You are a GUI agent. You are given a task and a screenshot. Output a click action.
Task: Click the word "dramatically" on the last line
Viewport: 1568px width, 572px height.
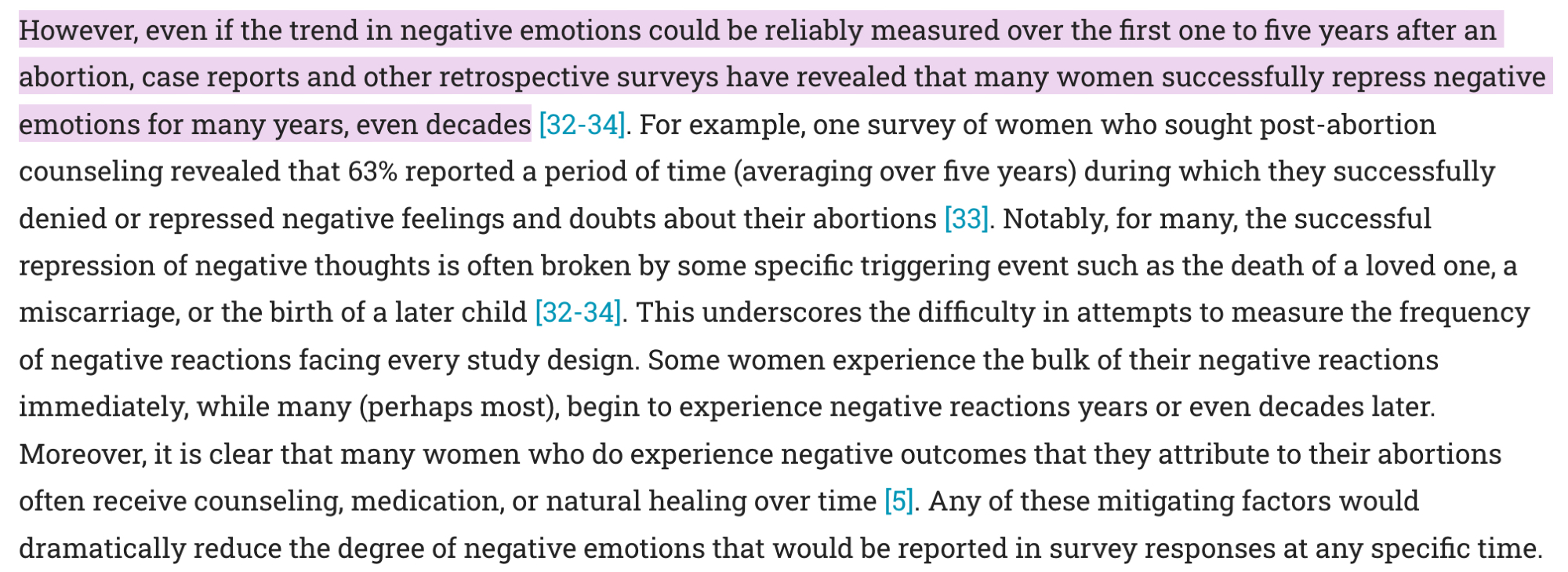[102, 548]
